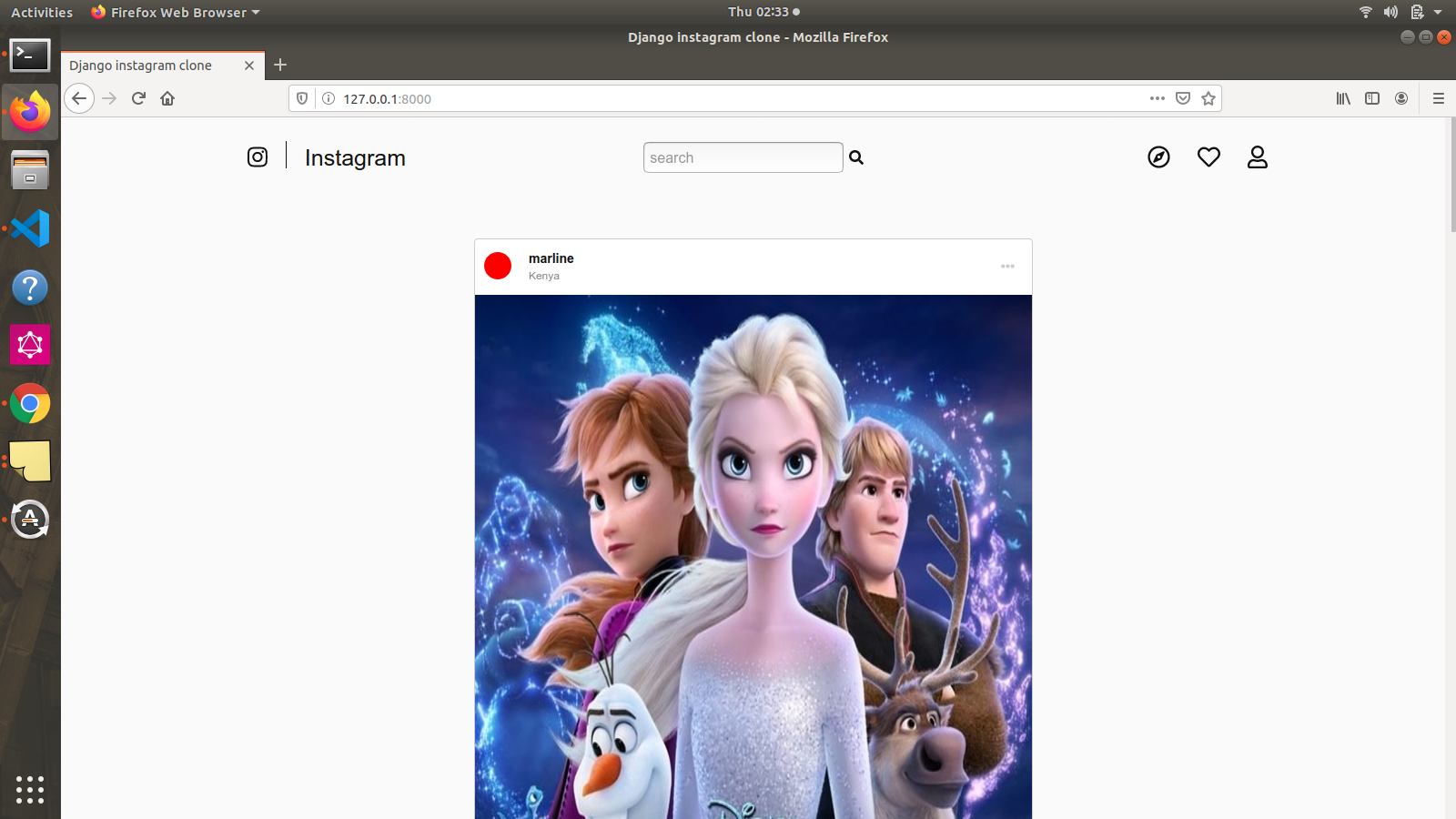Open the Activities overview
This screenshot has width=1456, height=819.
pos(42,12)
